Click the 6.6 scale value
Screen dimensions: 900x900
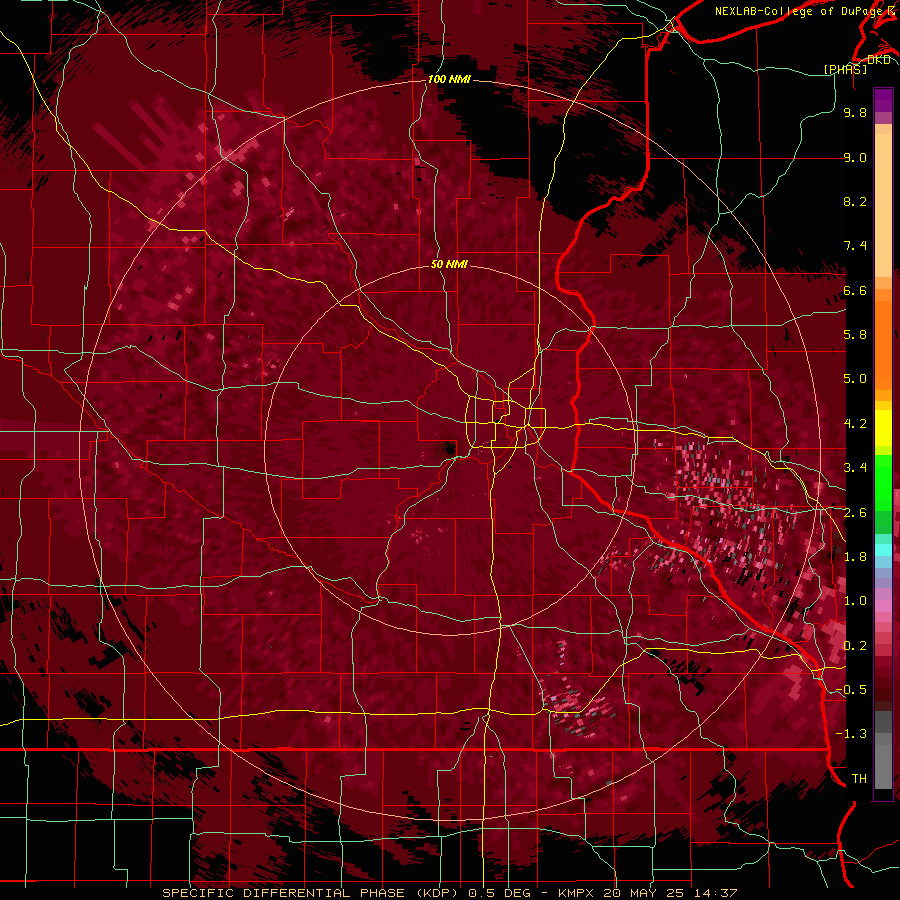coord(855,290)
